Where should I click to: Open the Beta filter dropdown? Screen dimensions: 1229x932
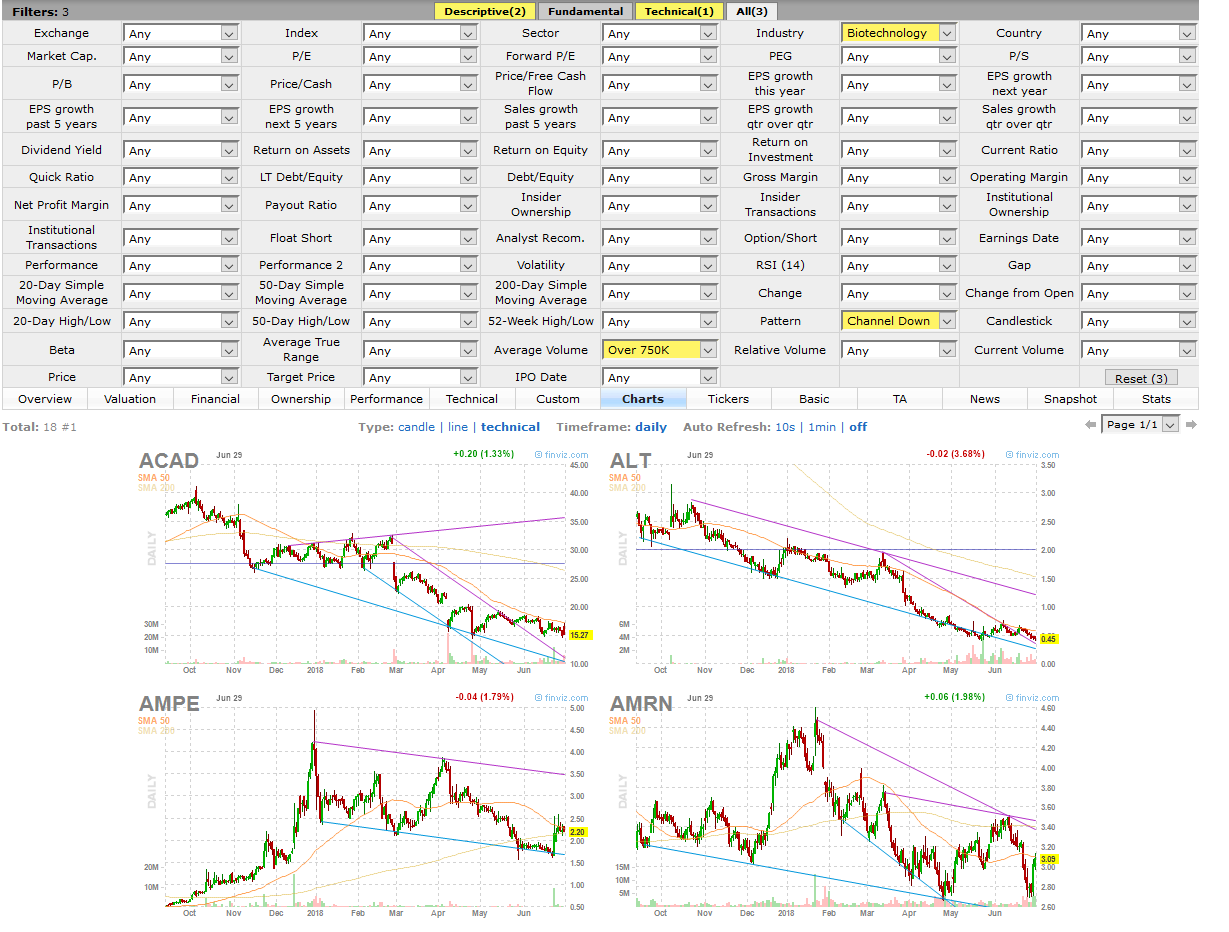pyautogui.click(x=180, y=350)
